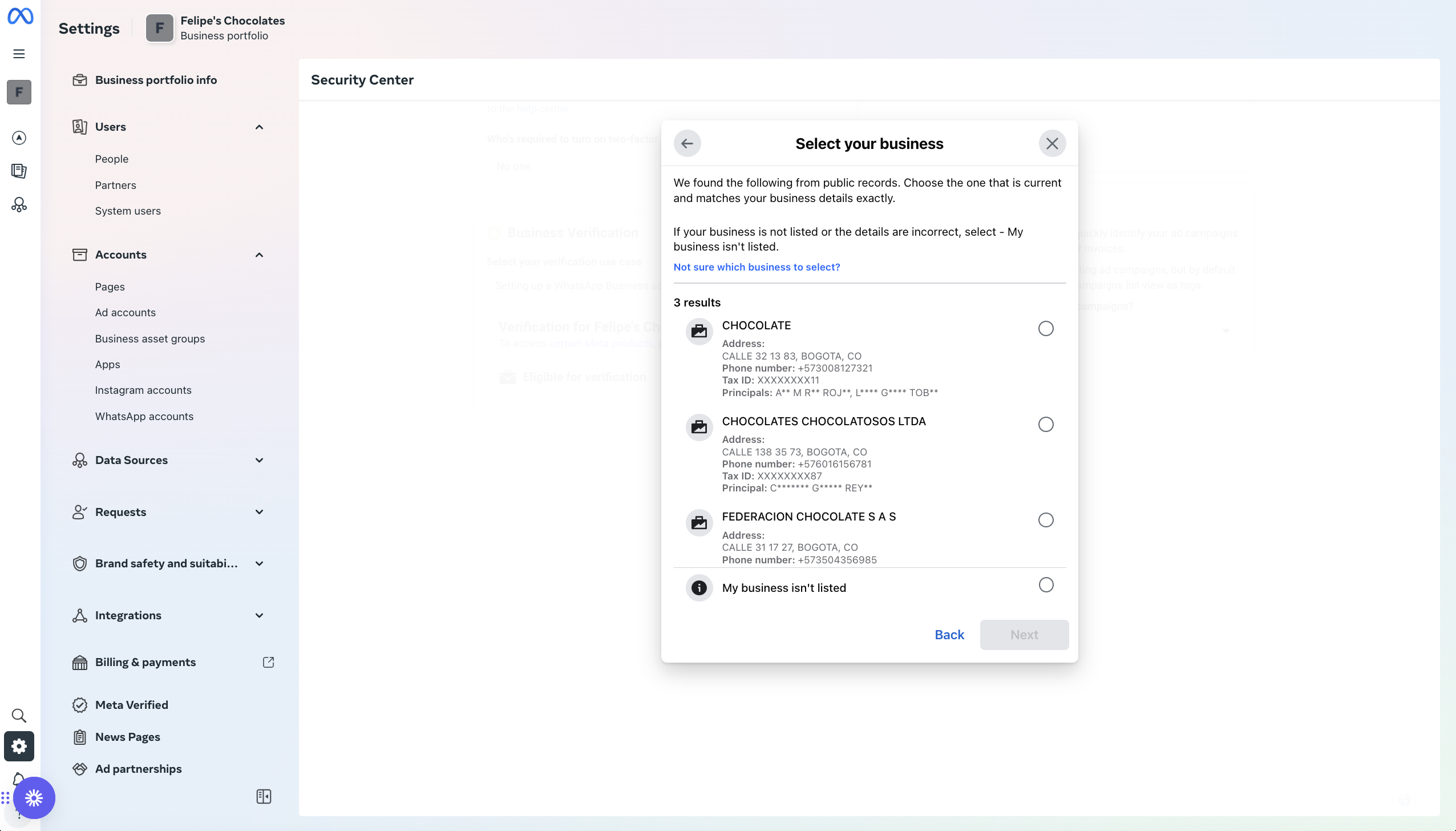Open Business portfolio info page
This screenshot has height=831, width=1456.
tap(156, 80)
